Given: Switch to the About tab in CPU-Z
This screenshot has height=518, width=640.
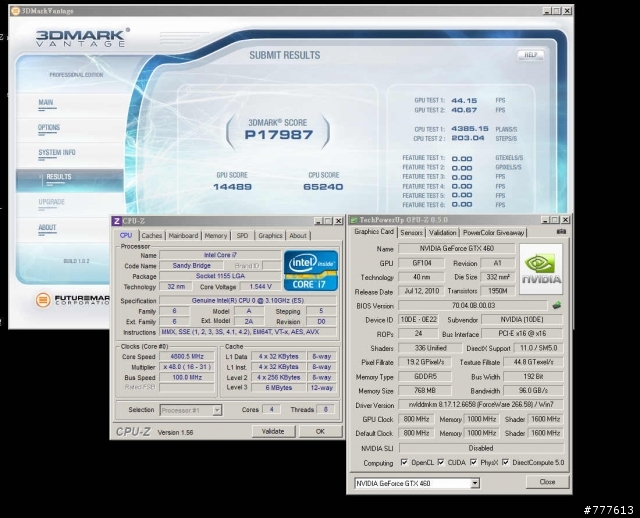Looking at the screenshot, I should pyautogui.click(x=298, y=236).
